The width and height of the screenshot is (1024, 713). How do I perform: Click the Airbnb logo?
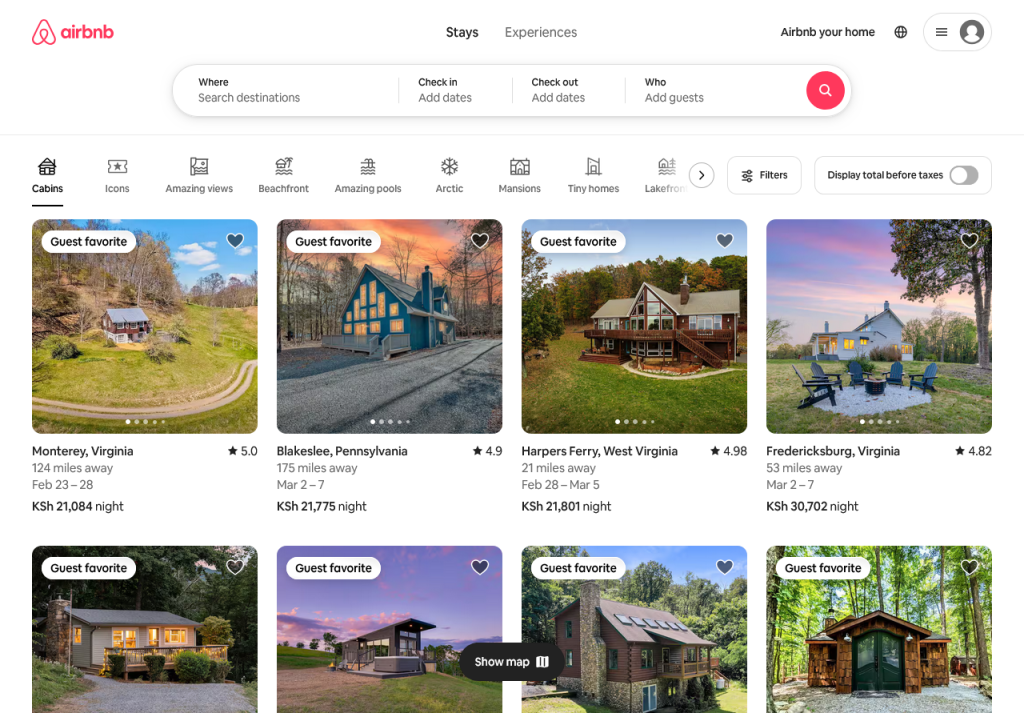(x=72, y=31)
